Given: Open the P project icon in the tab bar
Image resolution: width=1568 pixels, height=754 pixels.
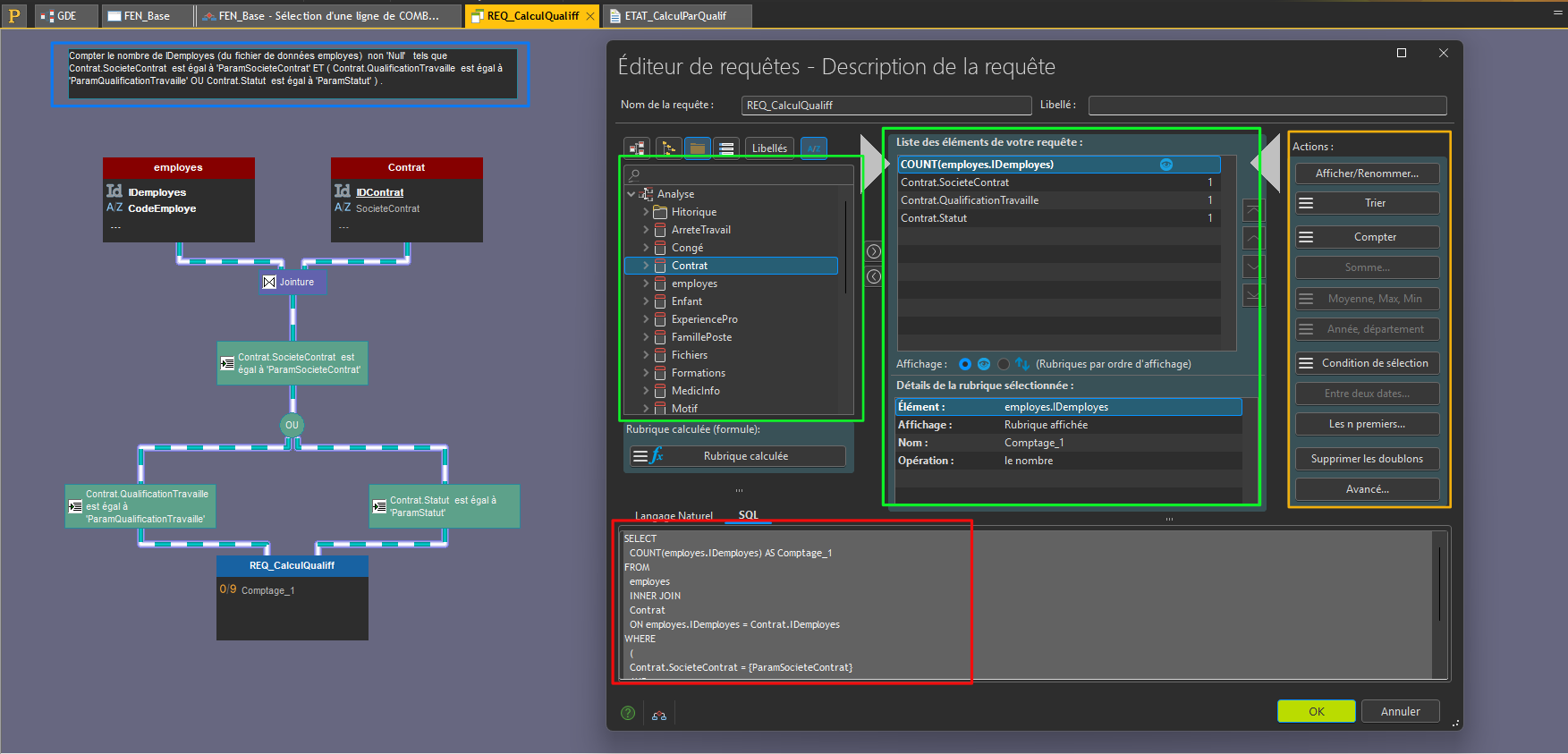Looking at the screenshot, I should tap(14, 15).
